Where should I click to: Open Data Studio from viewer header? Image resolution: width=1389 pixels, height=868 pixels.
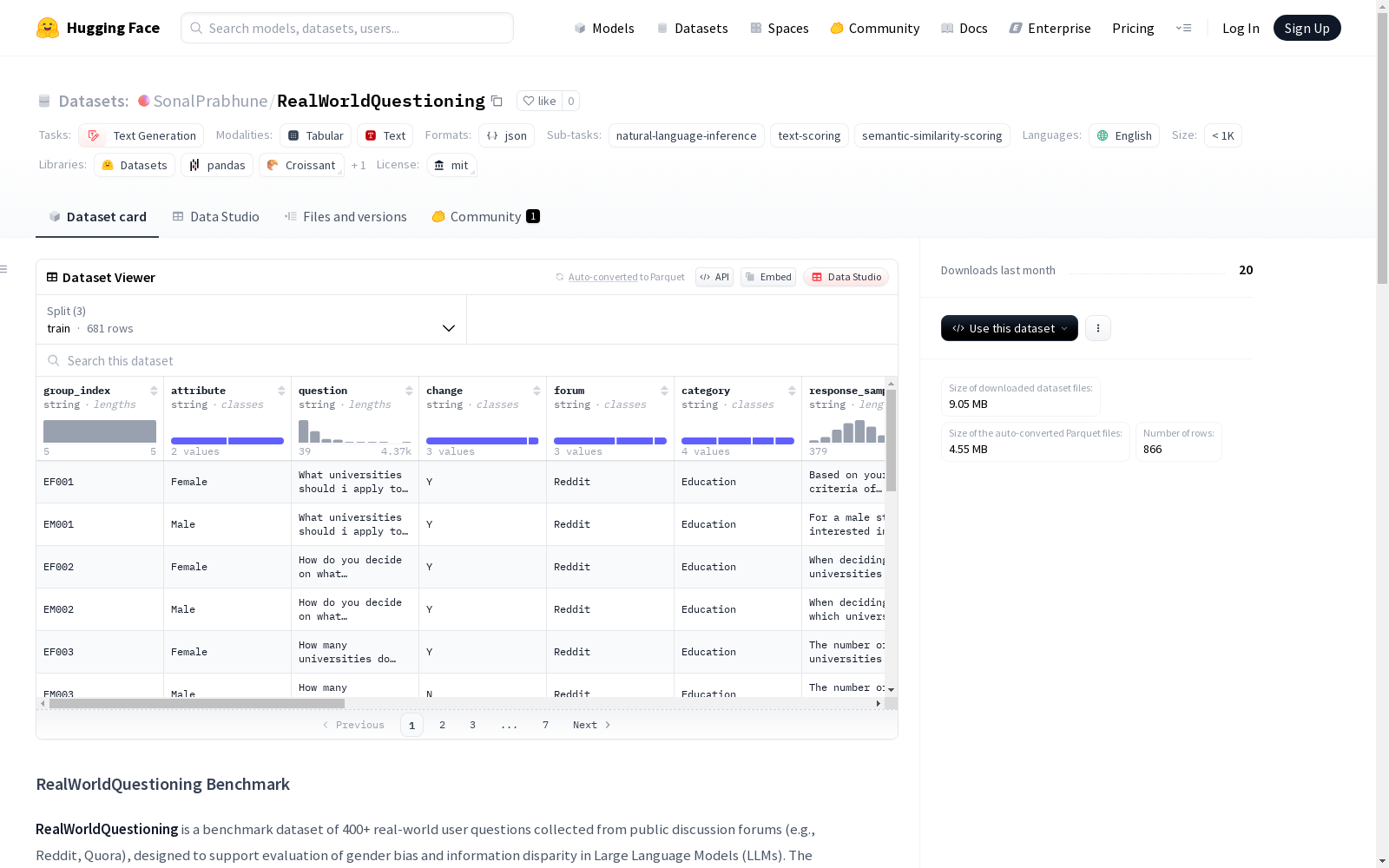click(846, 277)
